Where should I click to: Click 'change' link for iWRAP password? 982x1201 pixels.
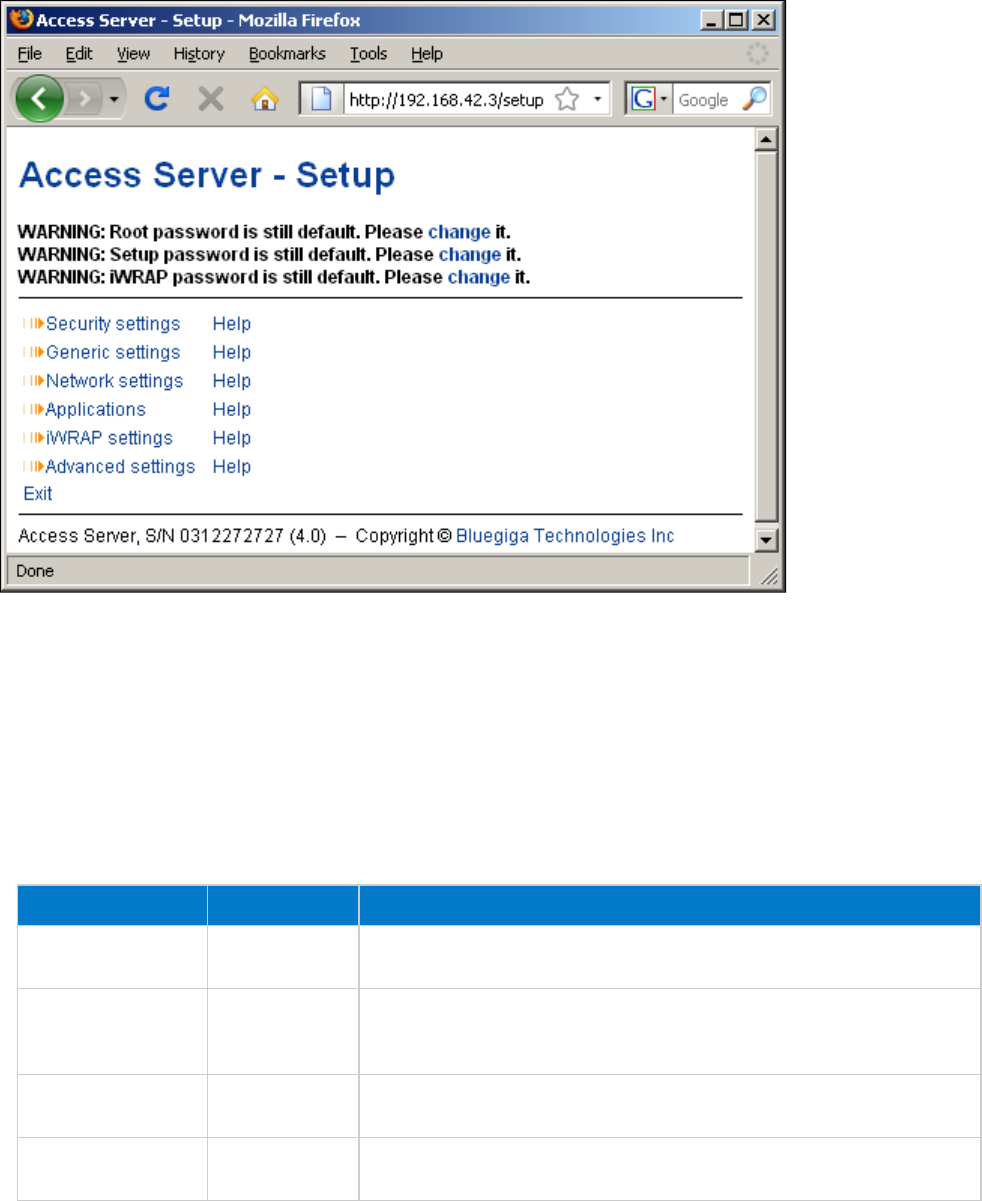tap(479, 277)
